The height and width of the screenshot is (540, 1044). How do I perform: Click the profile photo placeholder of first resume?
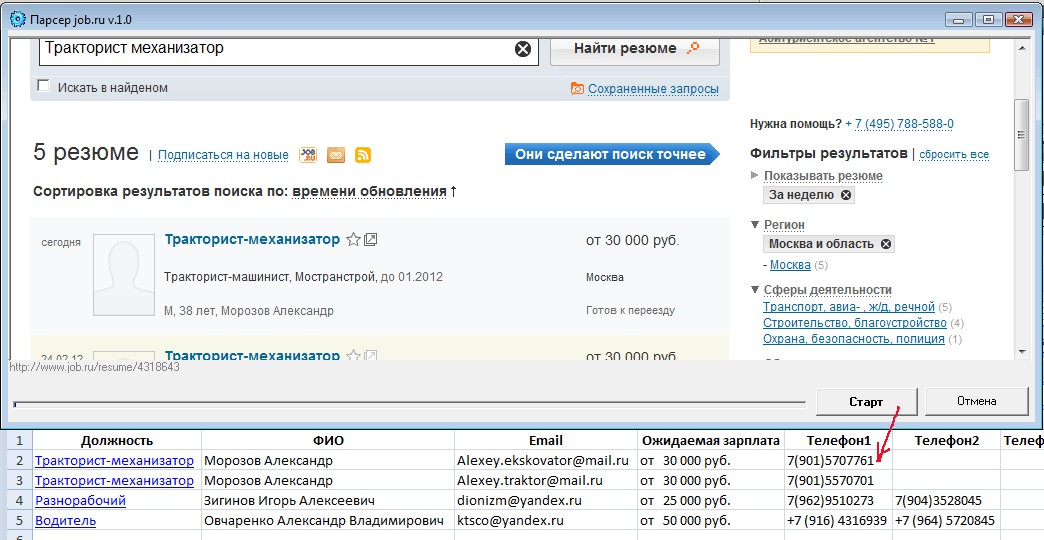[124, 274]
